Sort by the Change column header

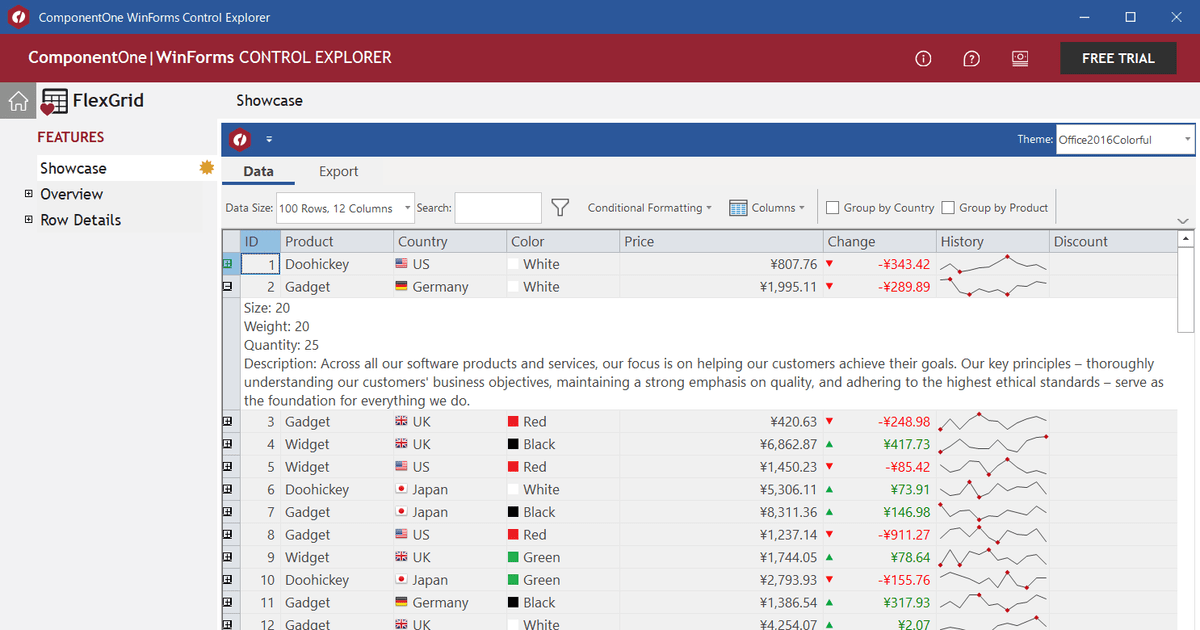(x=879, y=241)
